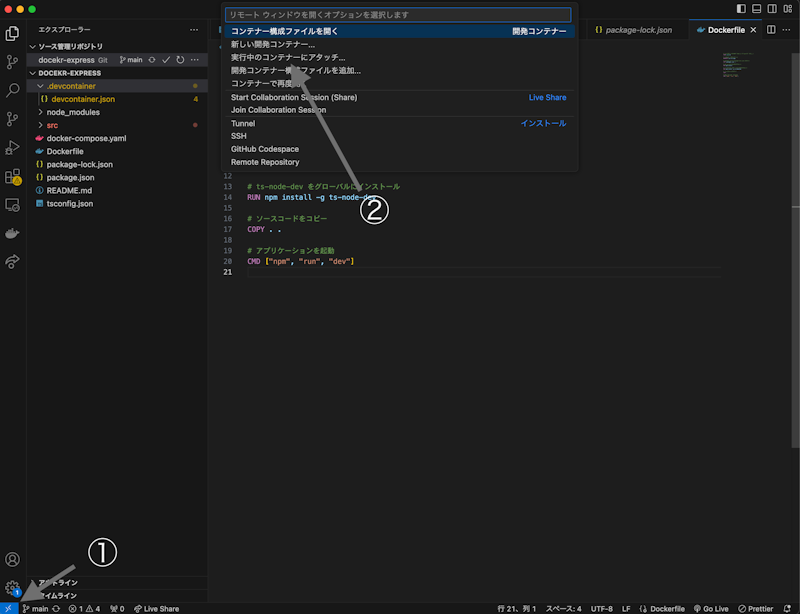Open the Extensions view in activity bar
The height and width of the screenshot is (614, 800).
click(13, 177)
